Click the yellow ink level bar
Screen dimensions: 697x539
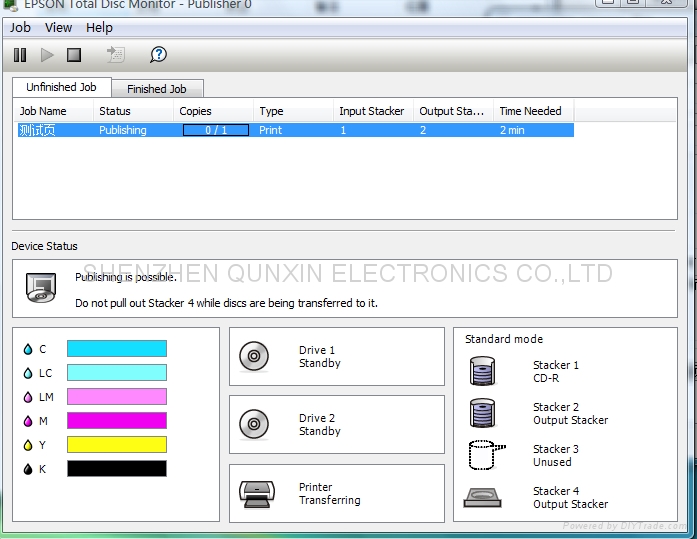pos(117,444)
